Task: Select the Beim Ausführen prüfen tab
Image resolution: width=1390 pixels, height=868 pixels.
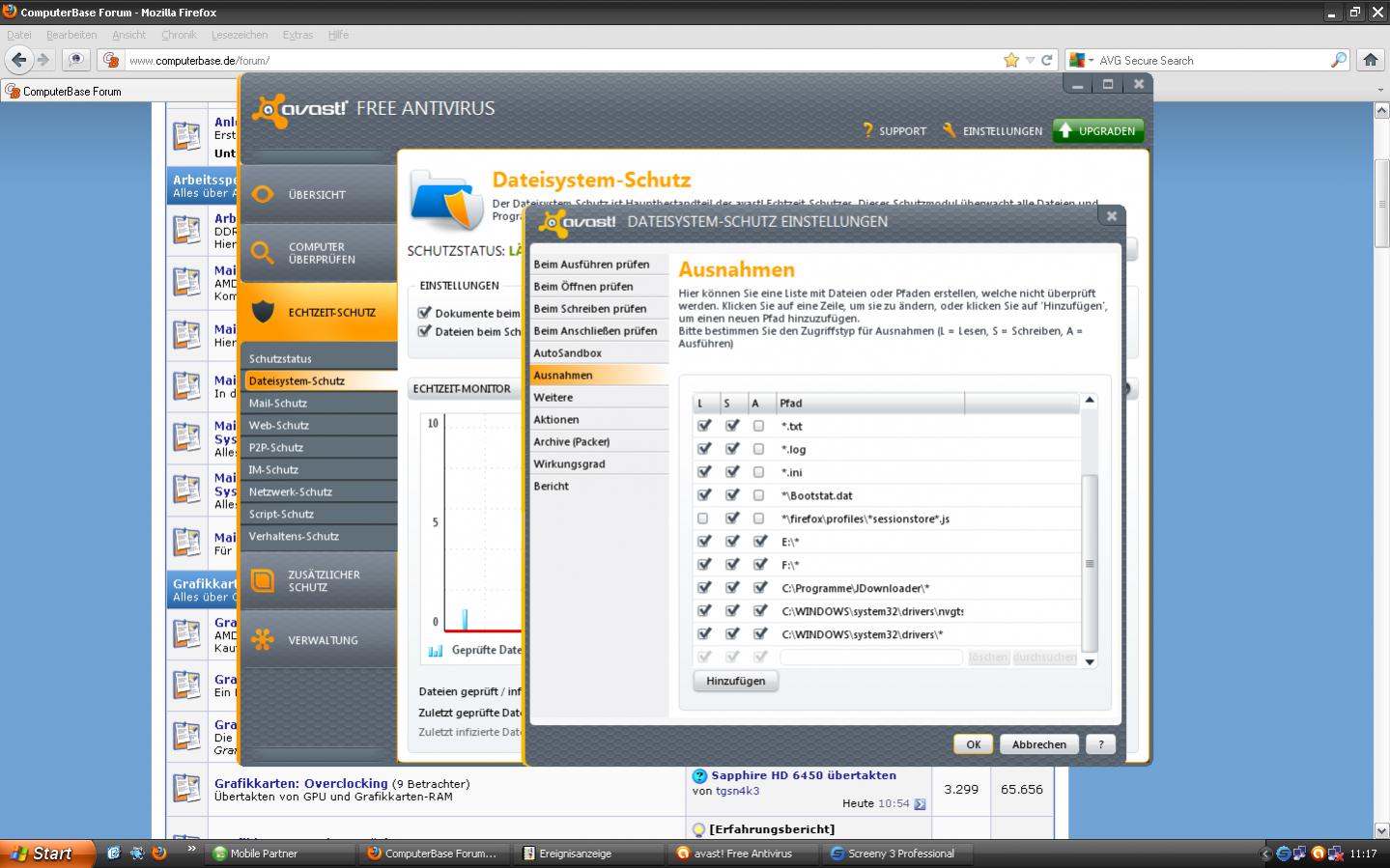Action: coord(599,264)
